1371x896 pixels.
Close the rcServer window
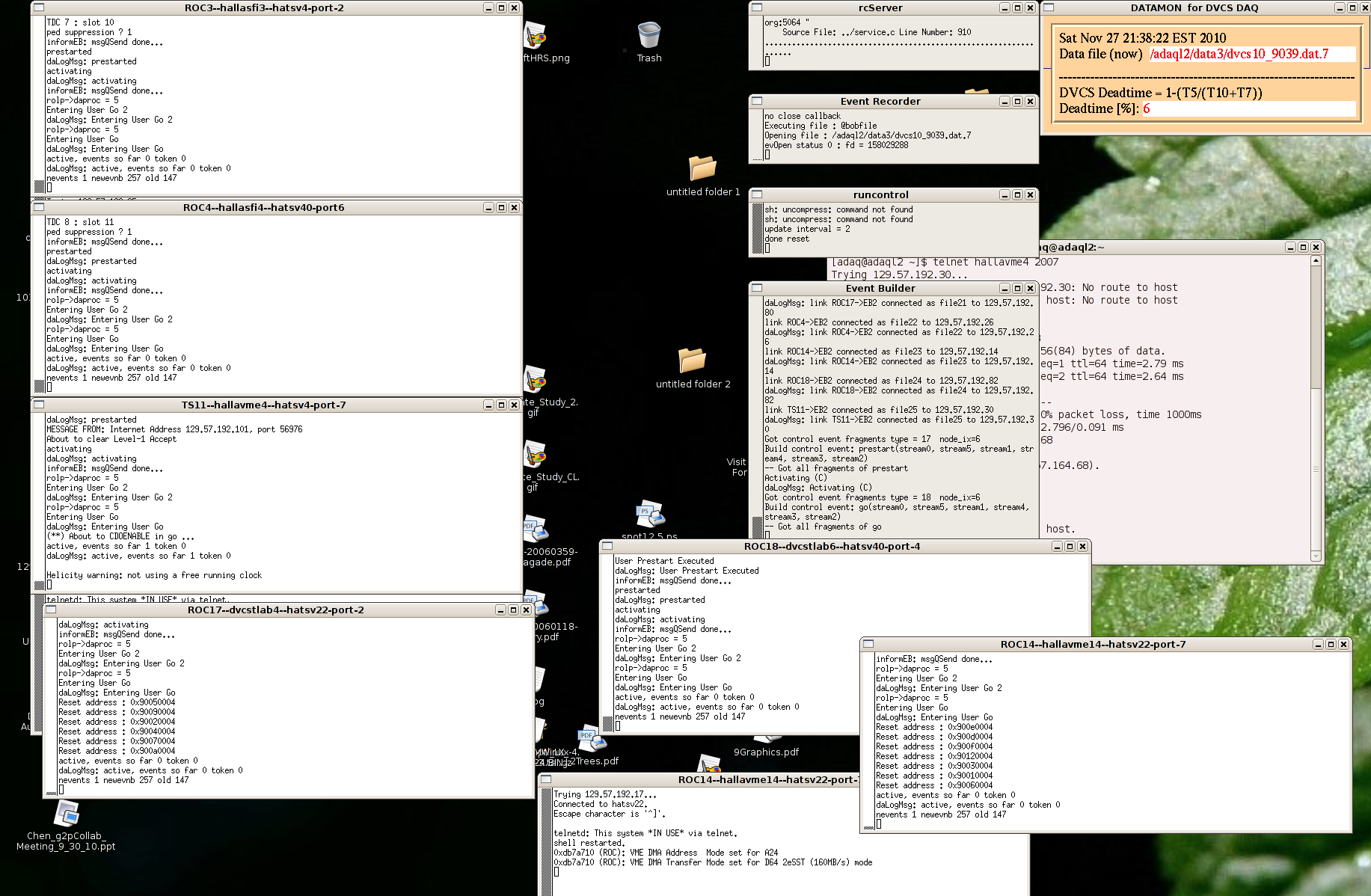[x=1030, y=7]
